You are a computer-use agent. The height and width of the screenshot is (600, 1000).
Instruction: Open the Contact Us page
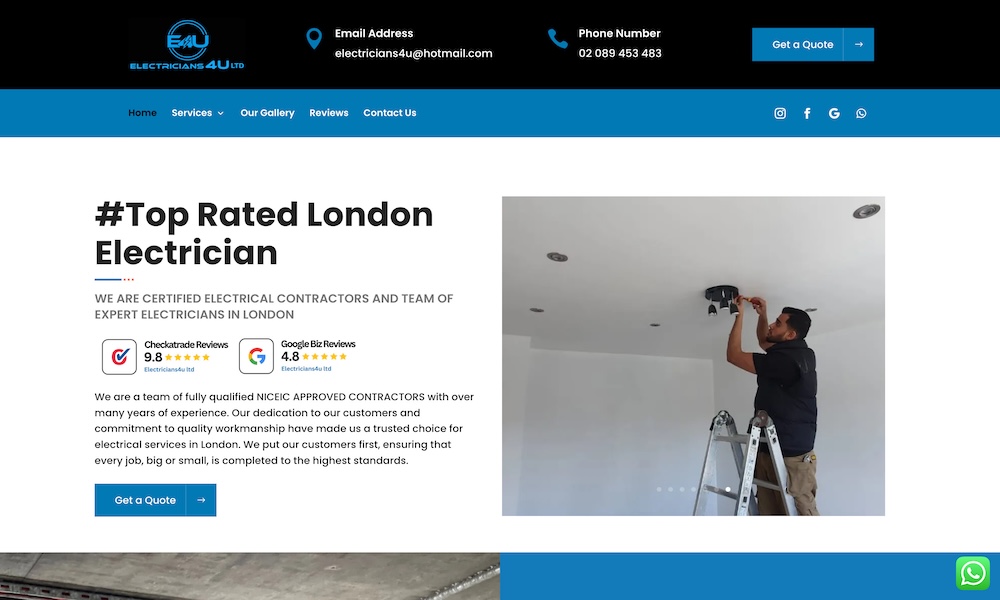pyautogui.click(x=390, y=113)
